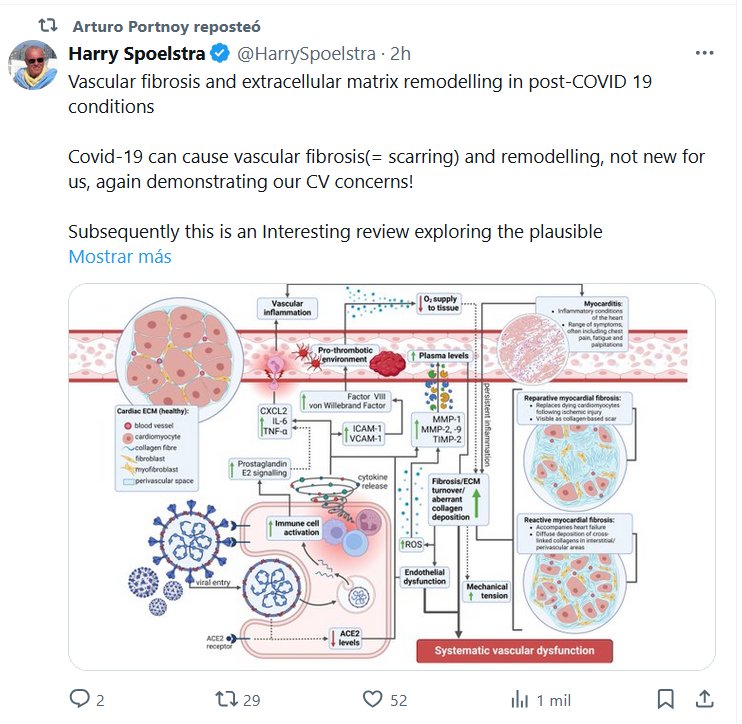Click the share post icon

pyautogui.click(x=704, y=697)
